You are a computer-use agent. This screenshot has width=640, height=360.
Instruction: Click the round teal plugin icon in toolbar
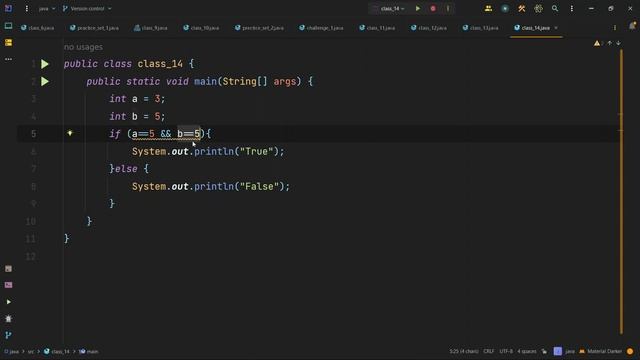pyautogui.click(x=505, y=9)
